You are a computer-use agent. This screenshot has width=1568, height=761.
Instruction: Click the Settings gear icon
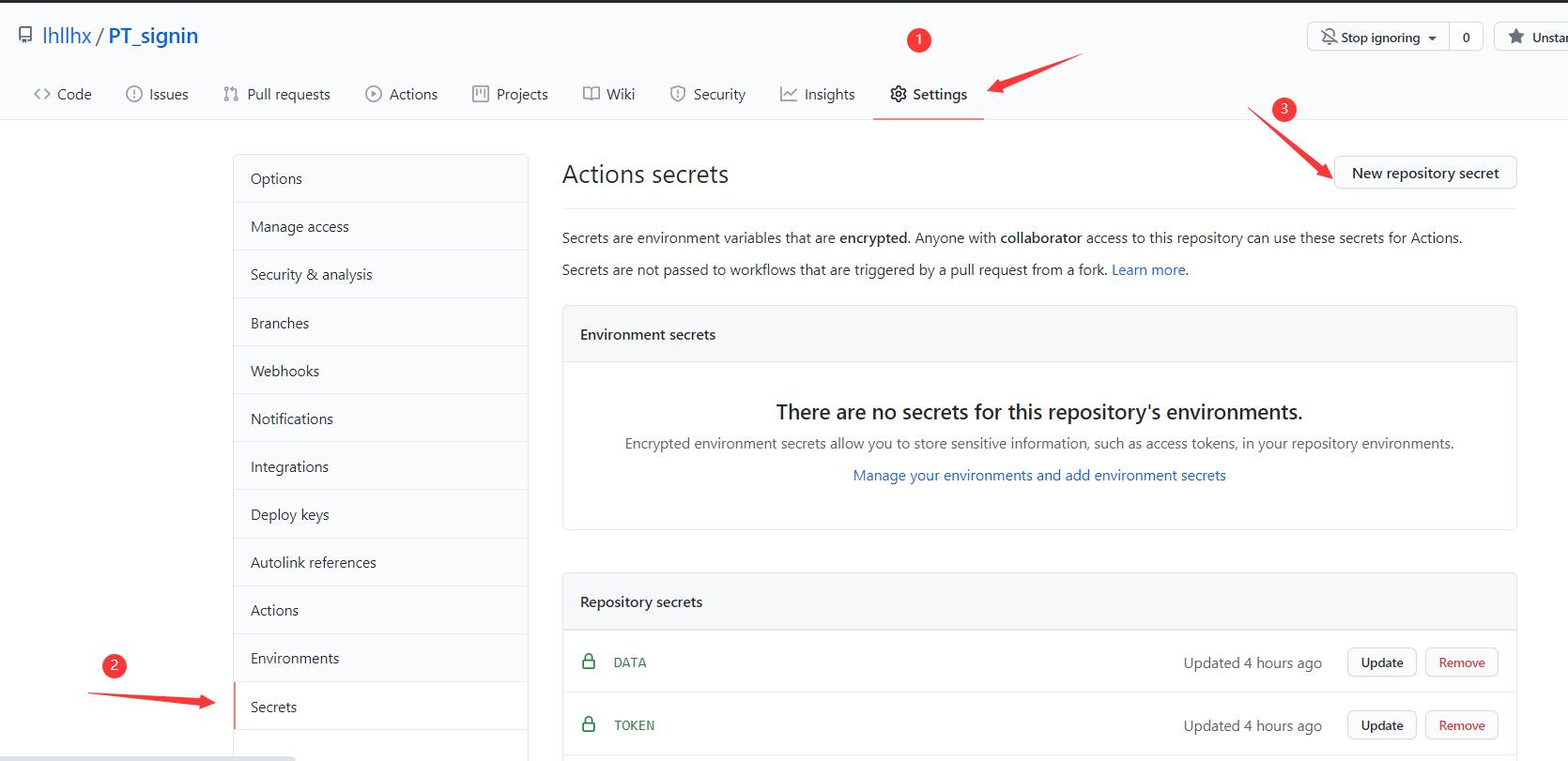(899, 94)
